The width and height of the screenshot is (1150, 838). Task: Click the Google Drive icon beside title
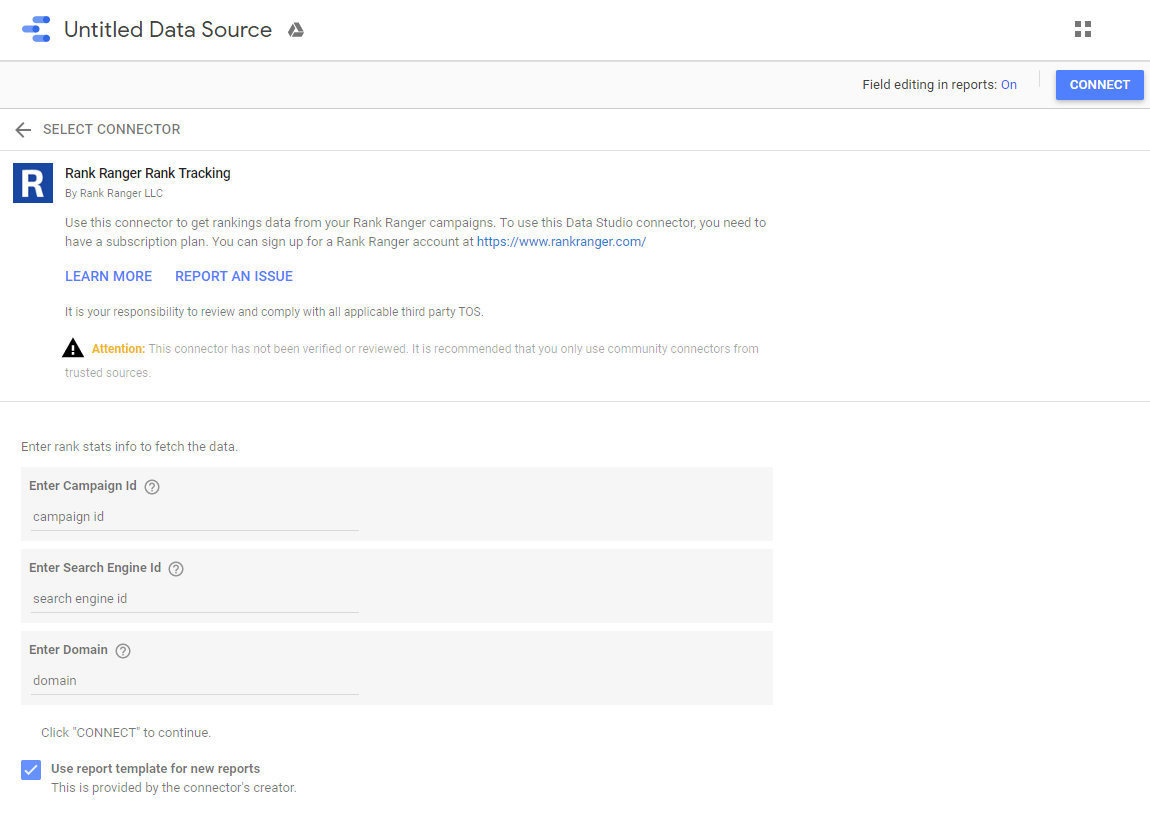(296, 30)
